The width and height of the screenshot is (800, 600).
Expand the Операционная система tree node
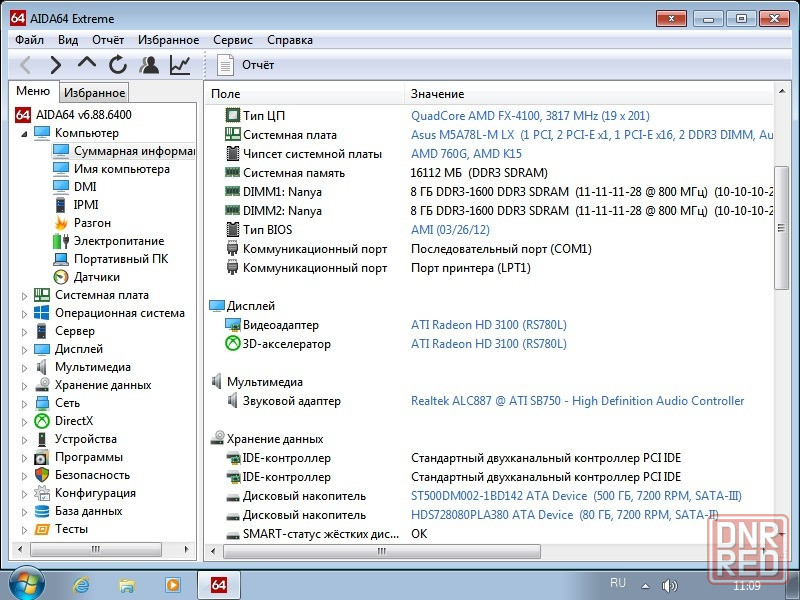[x=24, y=314]
